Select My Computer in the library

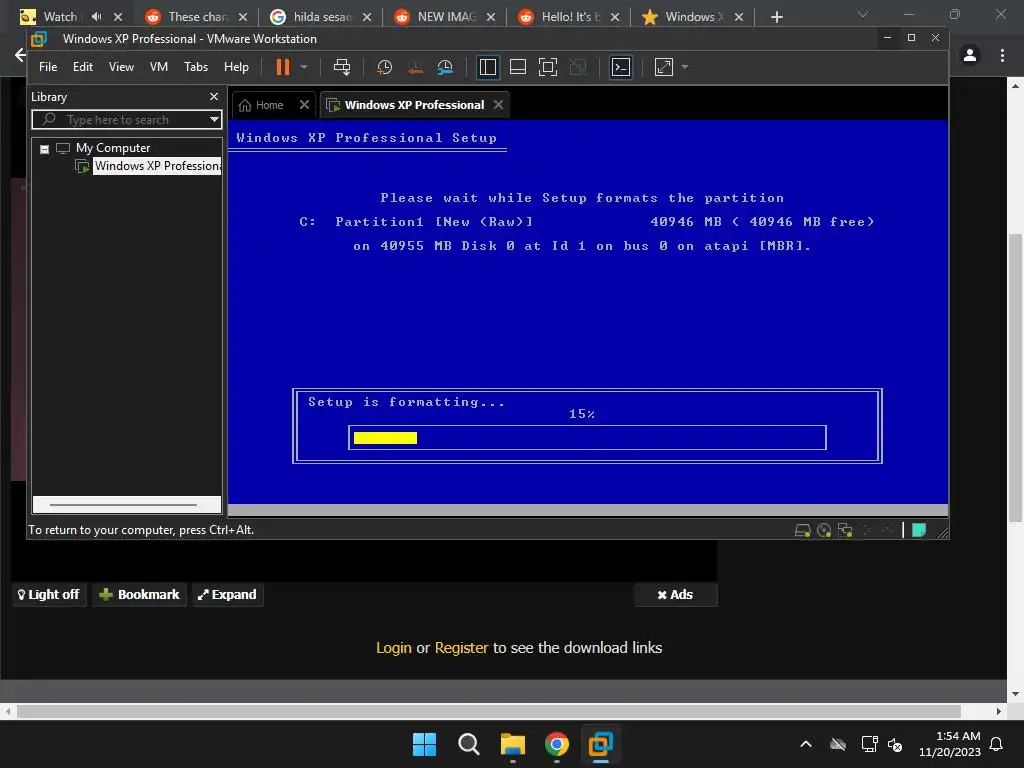coord(113,148)
